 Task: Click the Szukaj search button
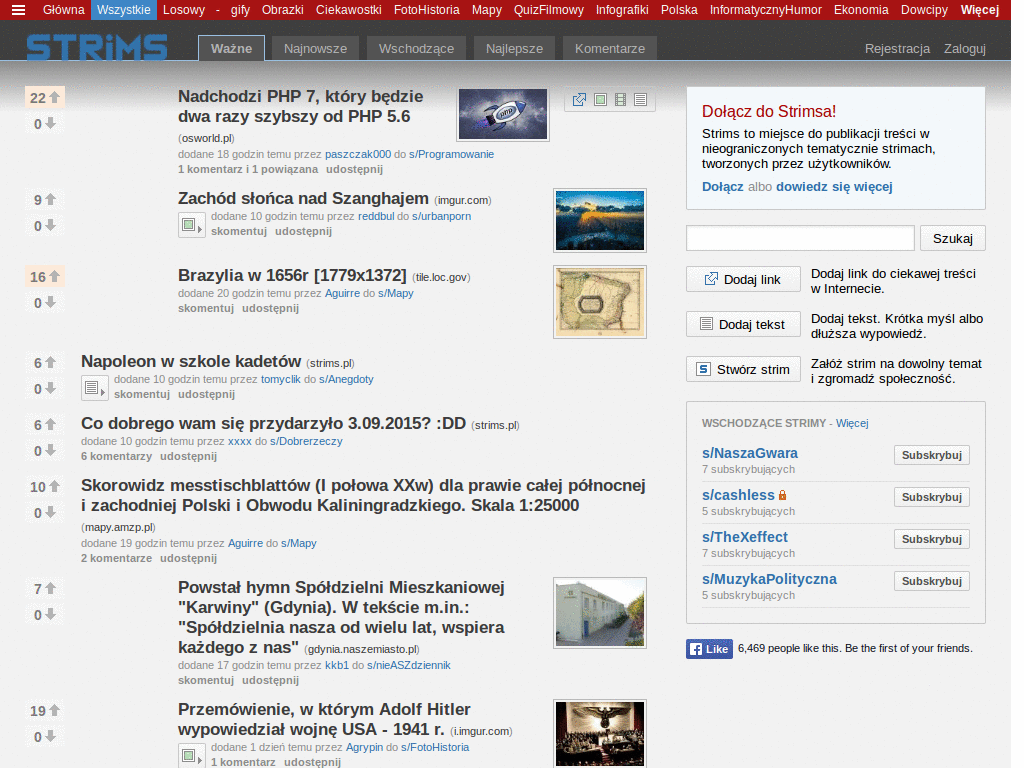coord(952,238)
